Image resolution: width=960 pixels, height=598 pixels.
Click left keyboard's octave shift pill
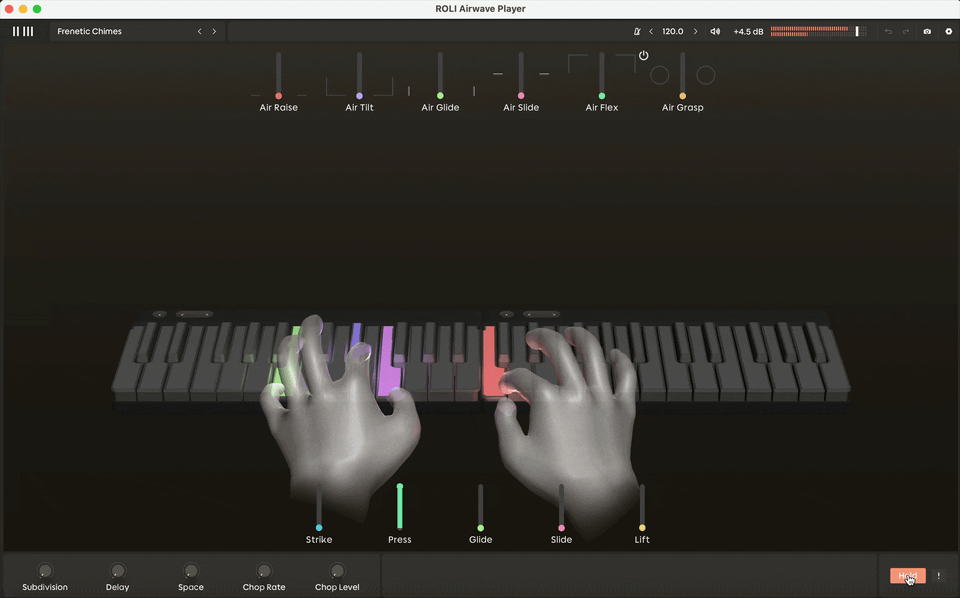(x=195, y=315)
